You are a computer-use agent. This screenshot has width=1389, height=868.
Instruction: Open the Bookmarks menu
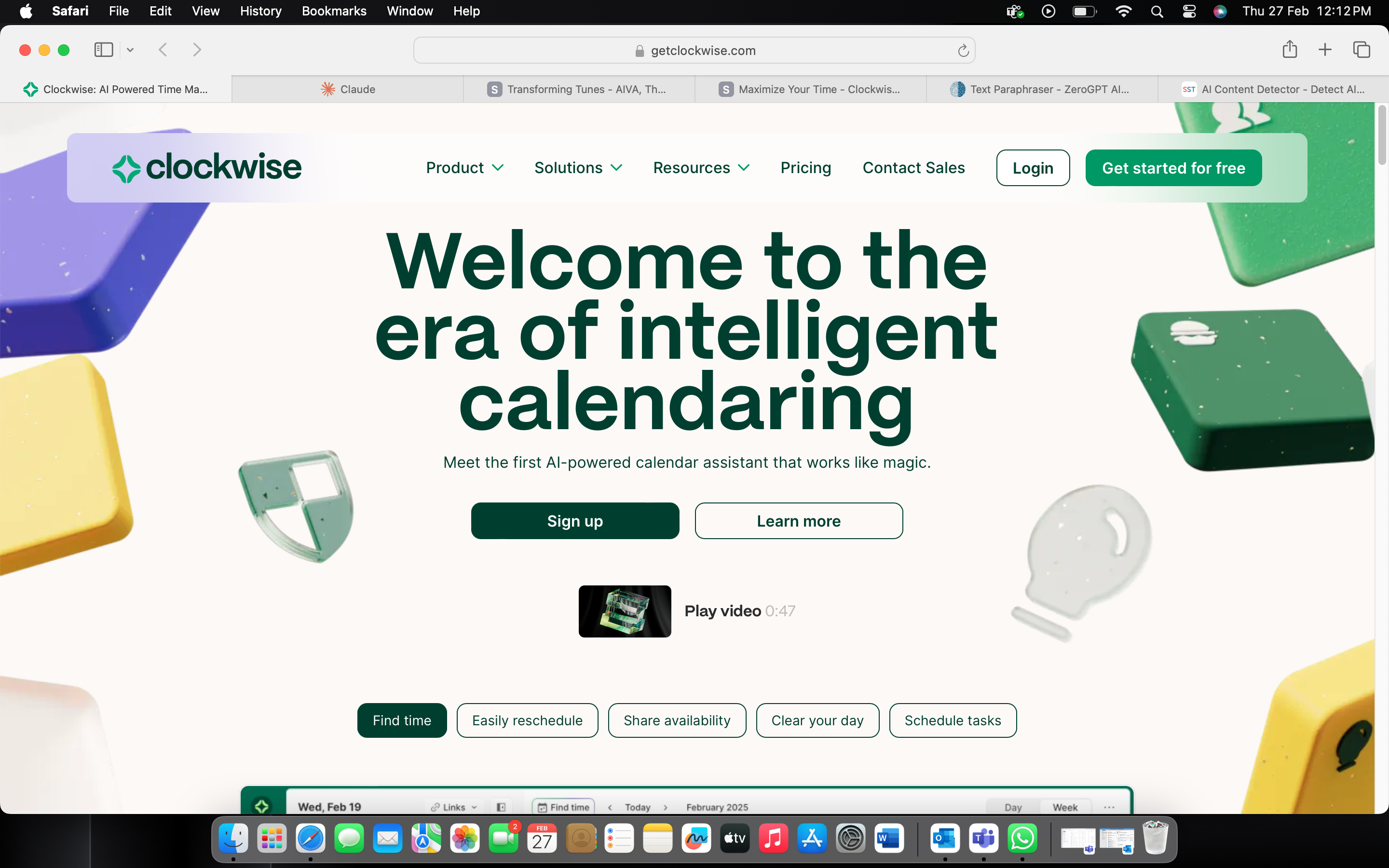[x=334, y=11]
